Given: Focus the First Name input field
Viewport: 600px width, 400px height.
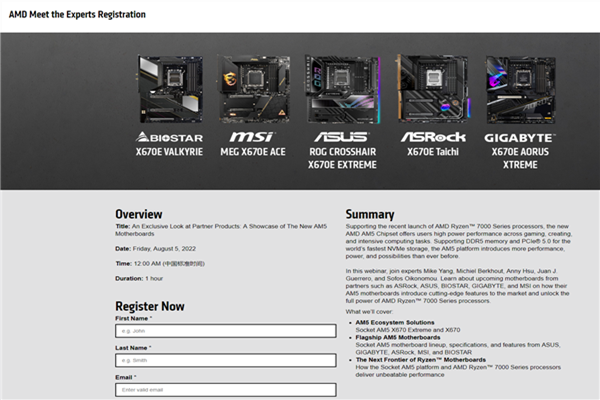Looking at the screenshot, I should click(225, 330).
